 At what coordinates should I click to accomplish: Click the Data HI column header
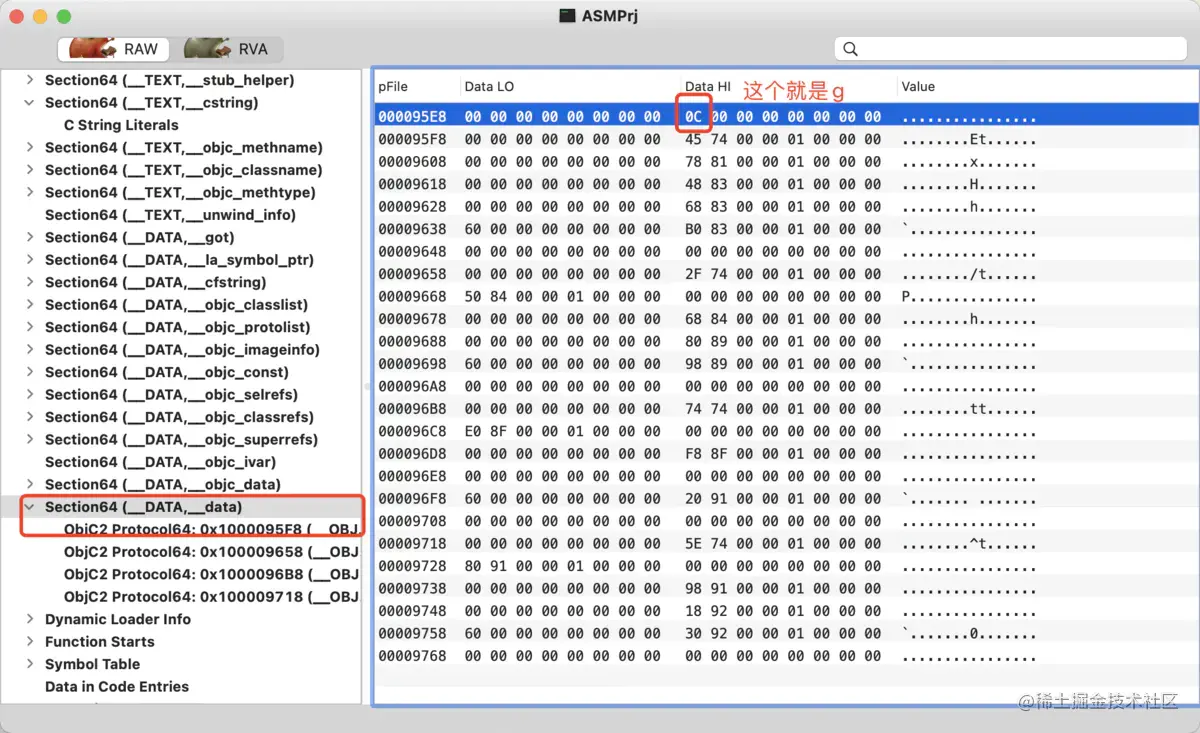788,87
